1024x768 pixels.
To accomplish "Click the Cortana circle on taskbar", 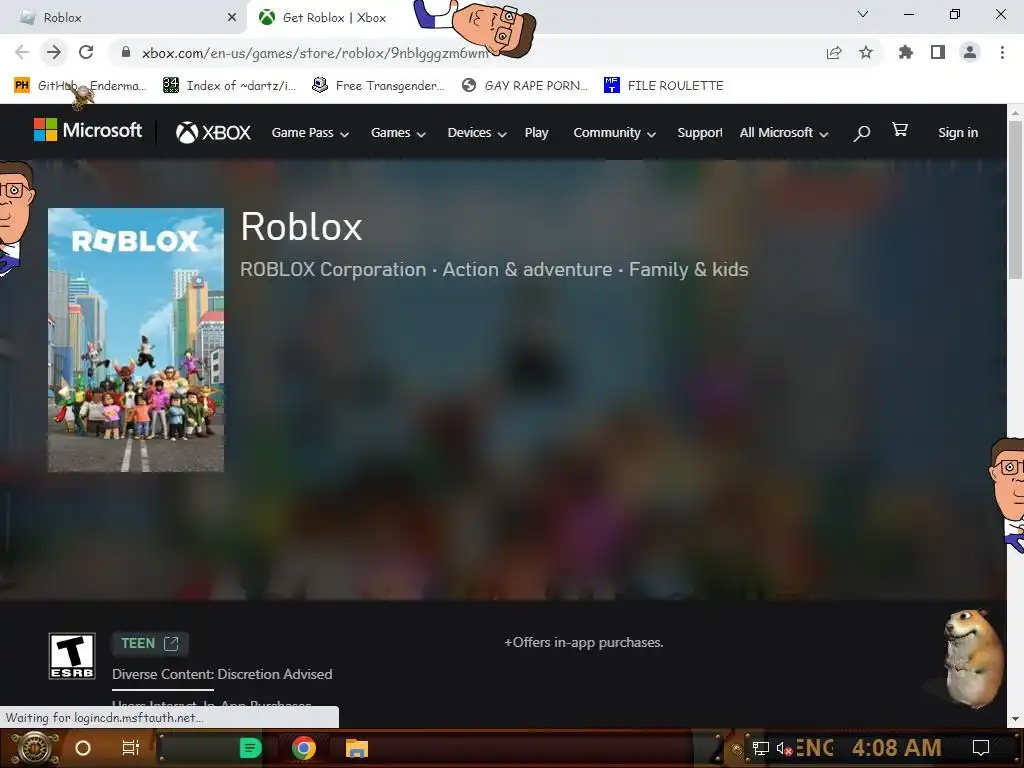I will (83, 748).
